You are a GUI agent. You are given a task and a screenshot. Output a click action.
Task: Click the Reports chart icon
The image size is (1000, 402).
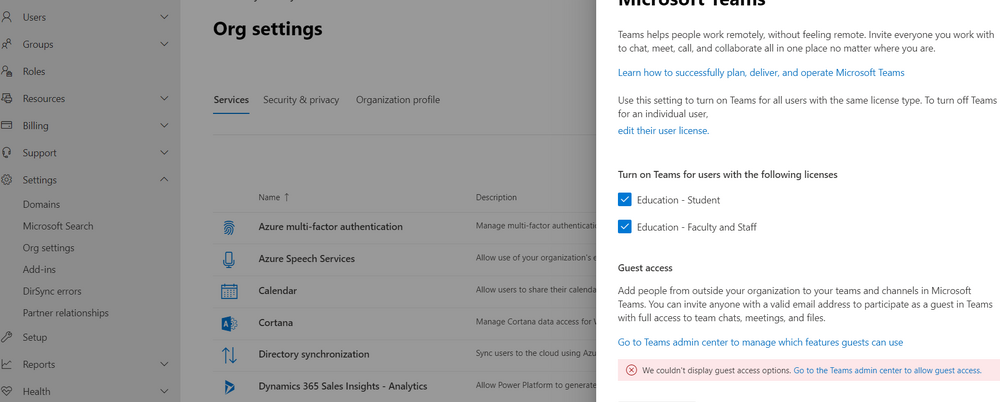[6, 364]
